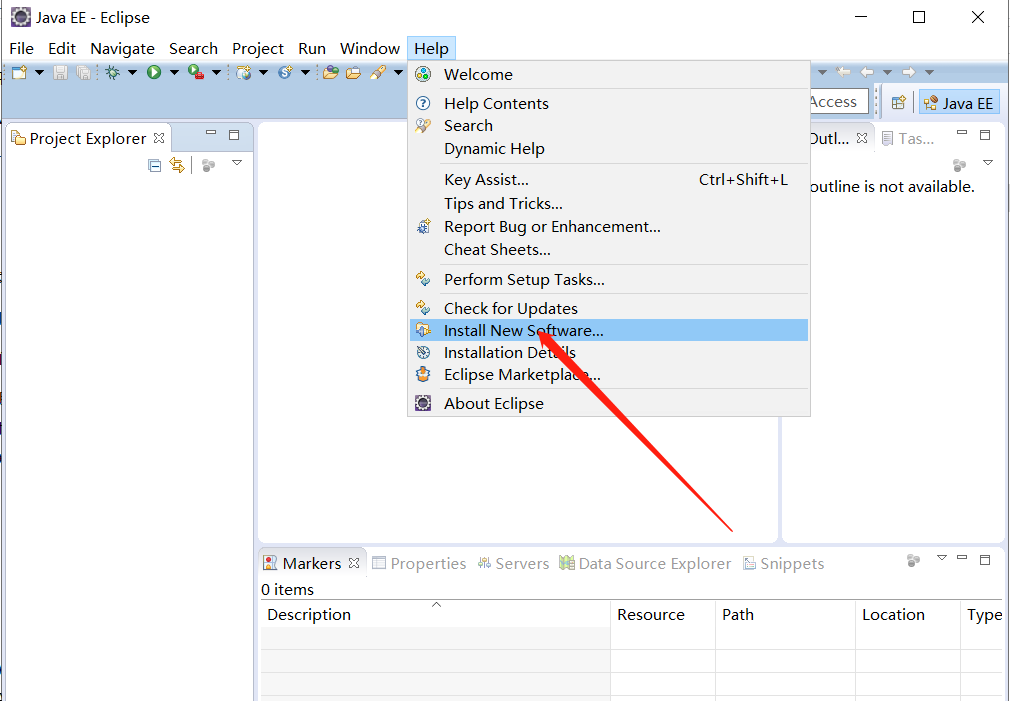
Task: Switch to the Java EE perspective
Action: coord(958,101)
